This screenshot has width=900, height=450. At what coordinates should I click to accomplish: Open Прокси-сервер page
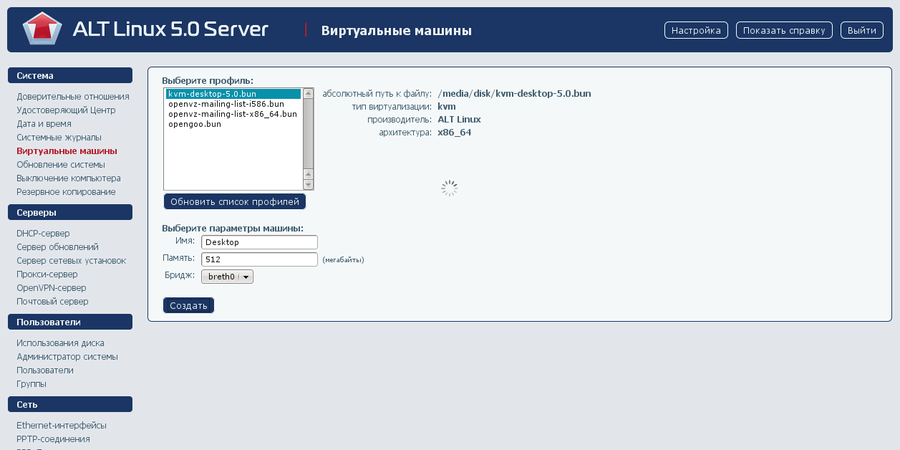47,274
